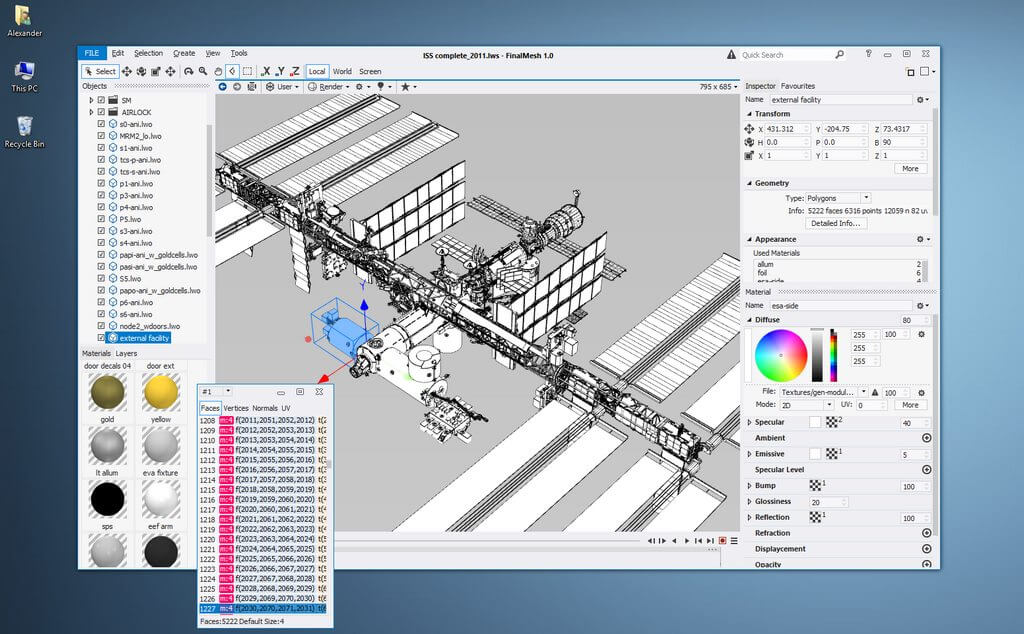Screen dimensions: 1024x634
Task: Open the Inspector settings gear
Action: click(x=922, y=99)
